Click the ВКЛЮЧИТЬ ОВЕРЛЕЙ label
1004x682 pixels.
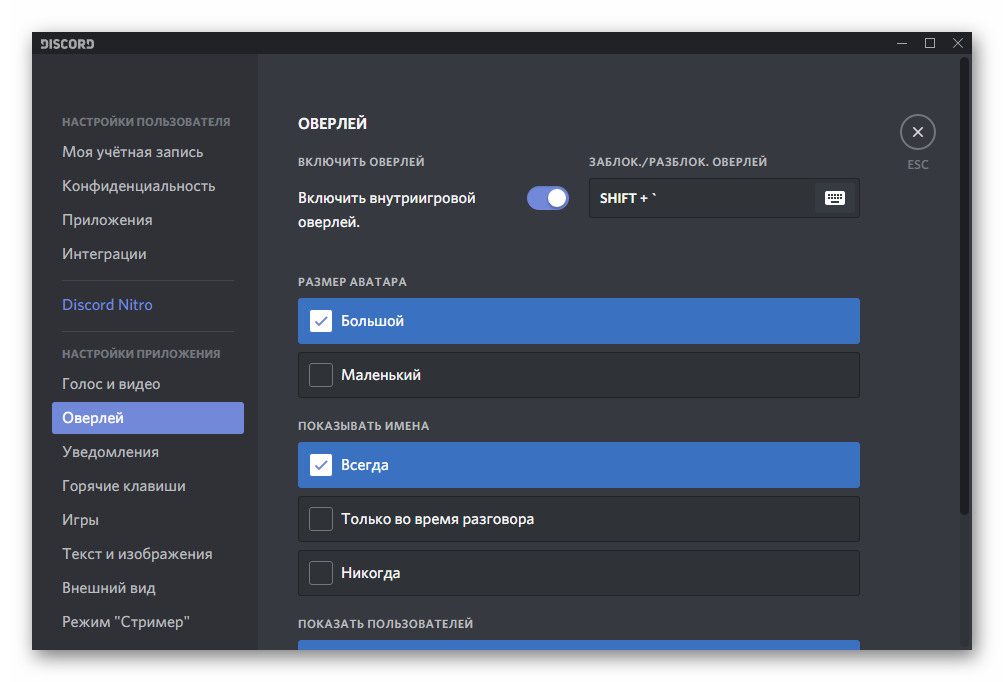click(361, 162)
